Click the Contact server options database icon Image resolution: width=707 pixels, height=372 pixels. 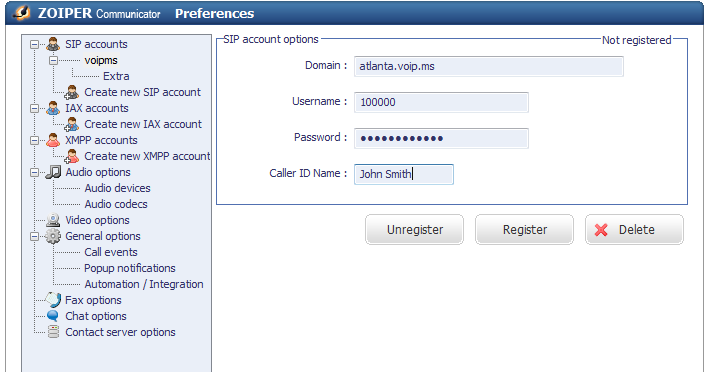click(x=53, y=332)
